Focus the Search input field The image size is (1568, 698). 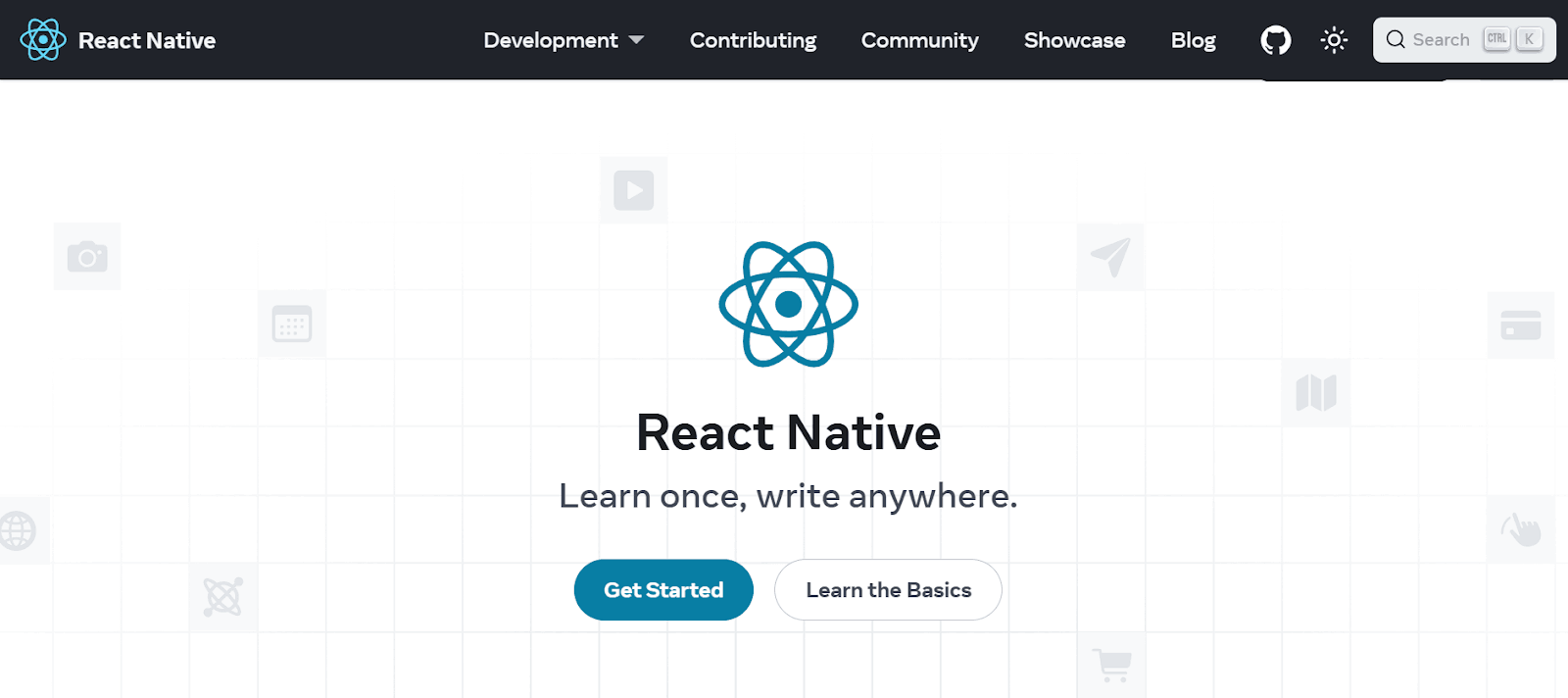(1464, 40)
